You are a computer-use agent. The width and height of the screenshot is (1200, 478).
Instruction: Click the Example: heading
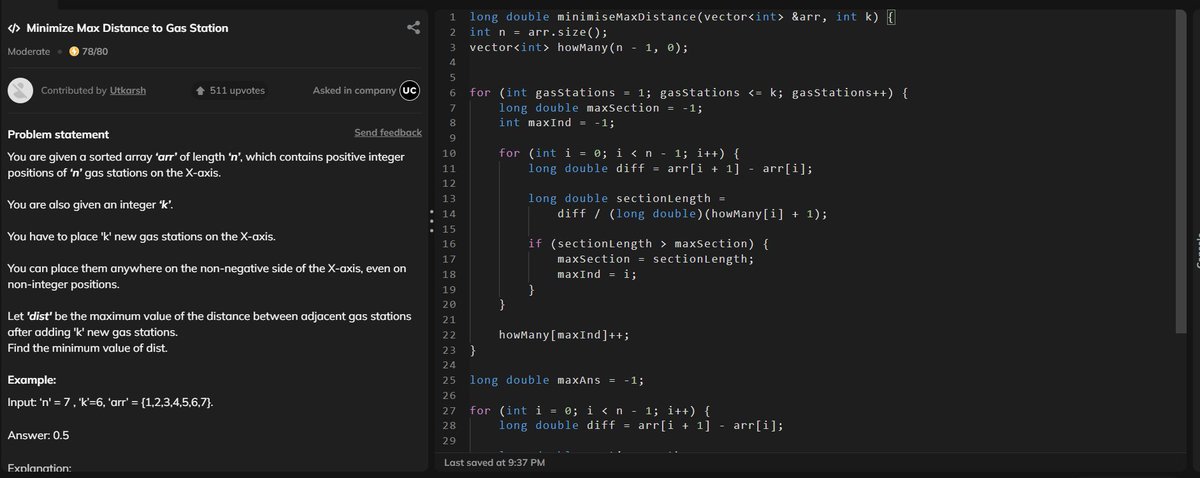[x=32, y=381]
